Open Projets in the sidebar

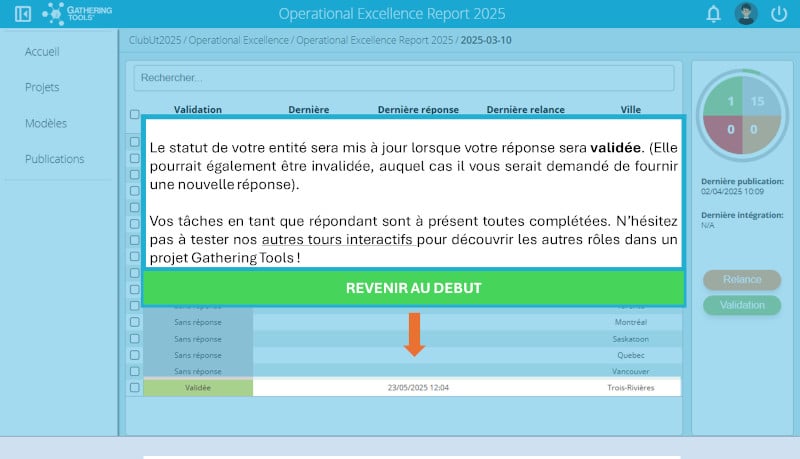coord(42,87)
